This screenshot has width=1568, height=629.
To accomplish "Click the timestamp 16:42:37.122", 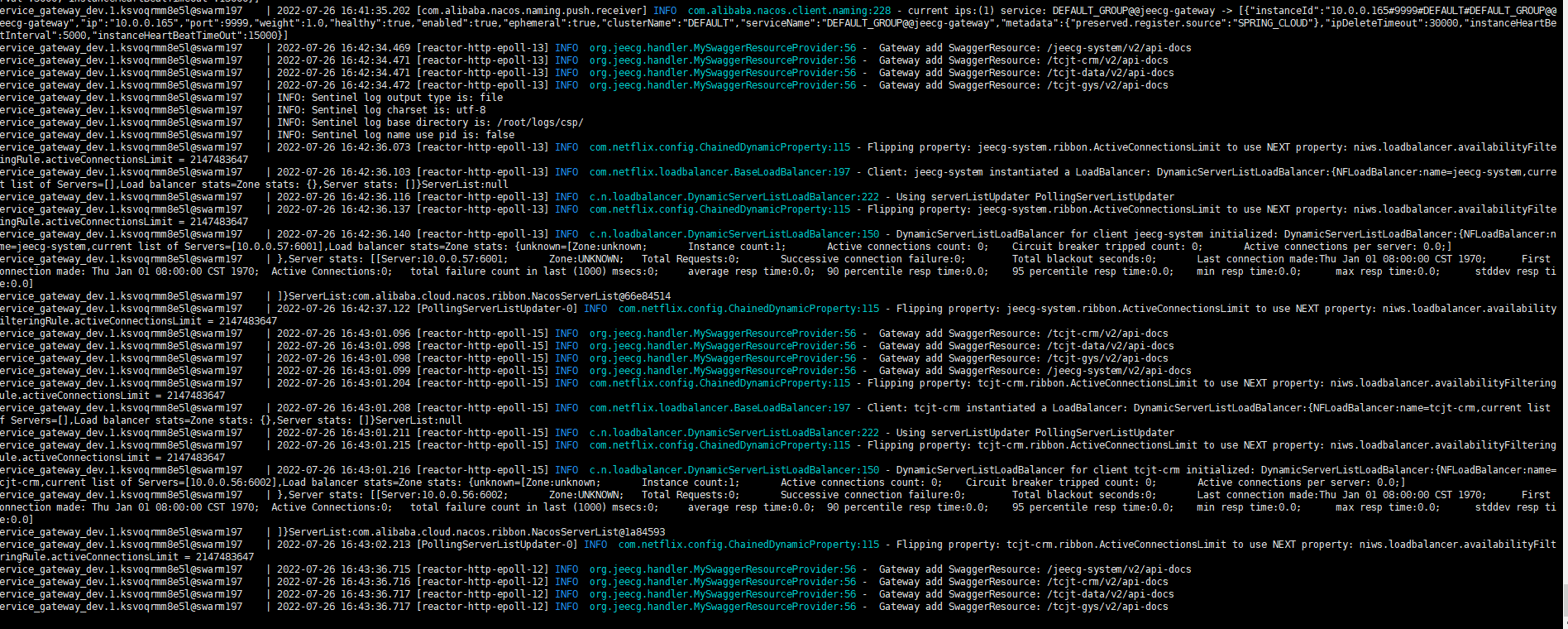I will click(x=375, y=309).
